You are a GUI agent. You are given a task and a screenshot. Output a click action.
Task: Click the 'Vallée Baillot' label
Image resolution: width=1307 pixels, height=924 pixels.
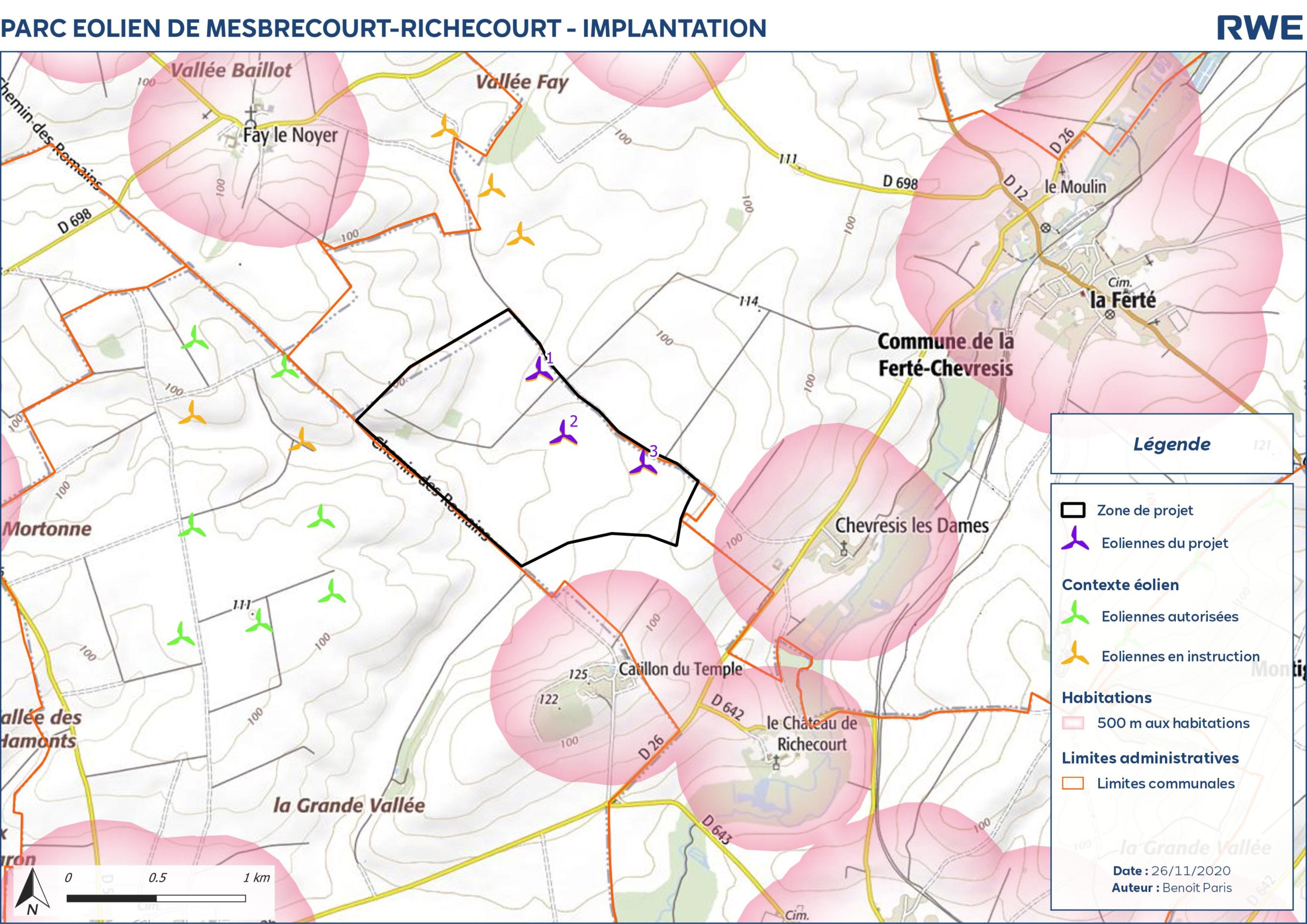coord(231,70)
